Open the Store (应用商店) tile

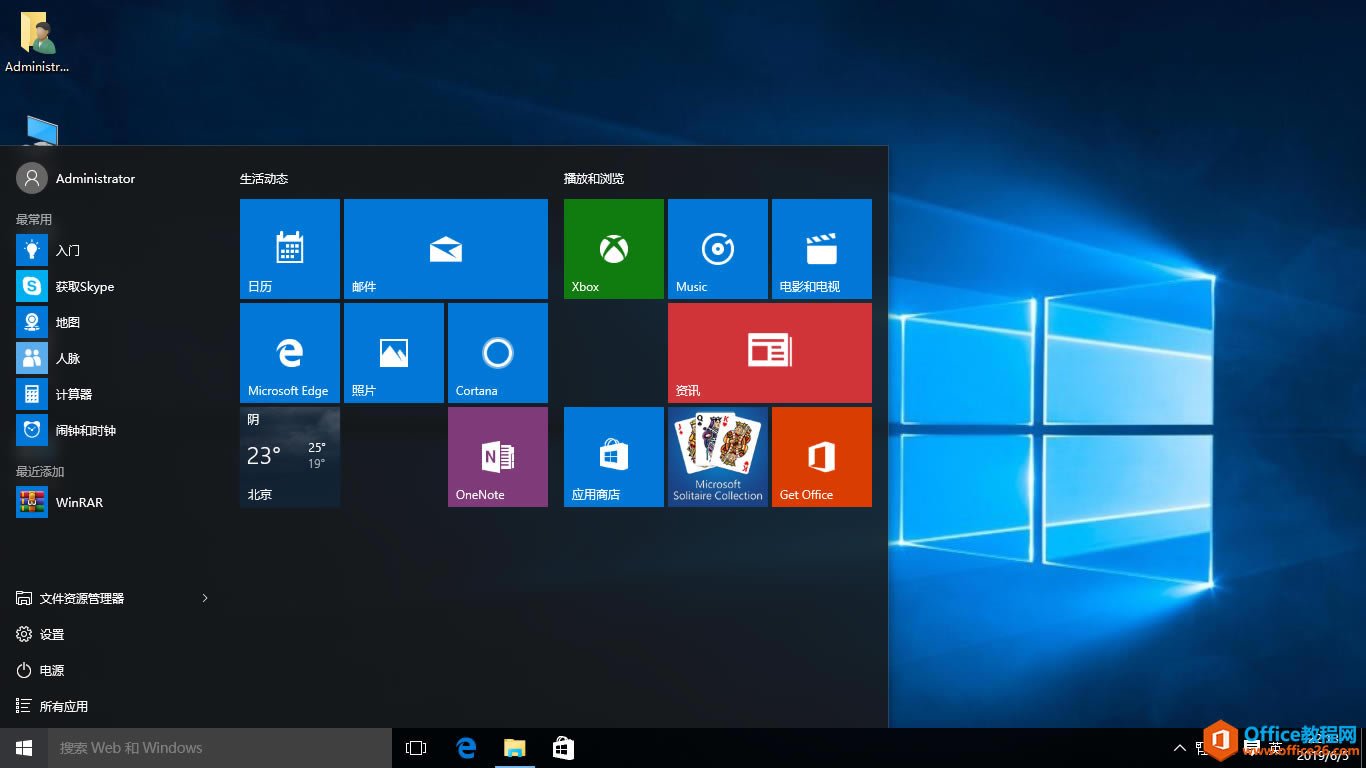614,457
